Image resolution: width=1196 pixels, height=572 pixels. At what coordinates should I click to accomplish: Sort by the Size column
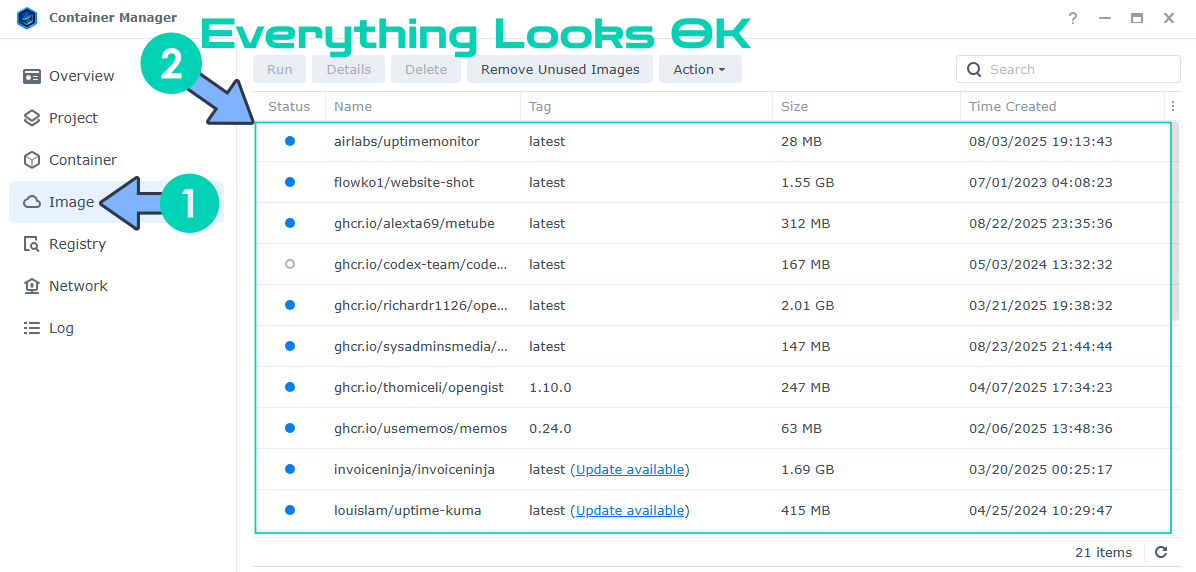coord(866,106)
